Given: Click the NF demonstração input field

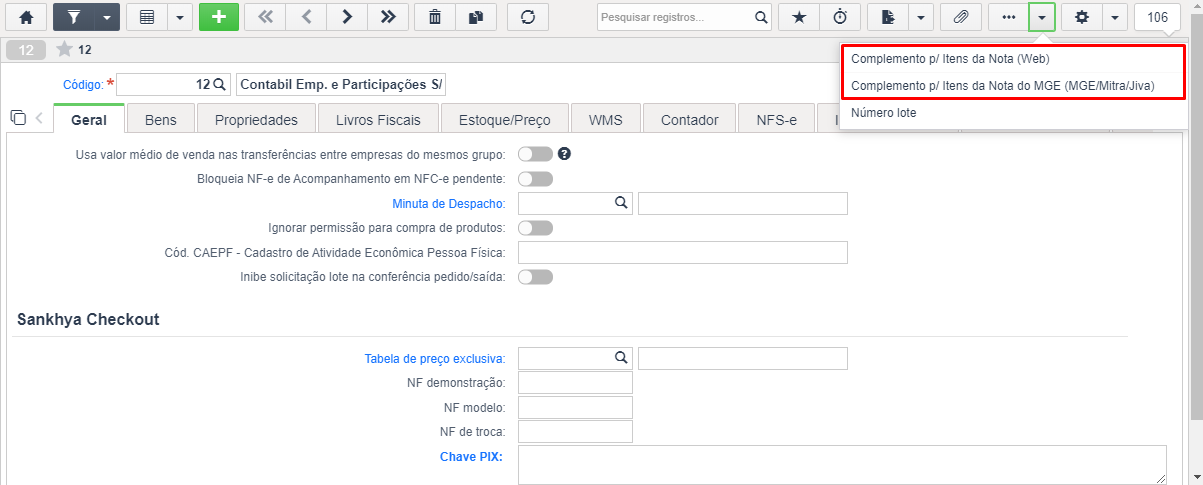Looking at the screenshot, I should 575,383.
